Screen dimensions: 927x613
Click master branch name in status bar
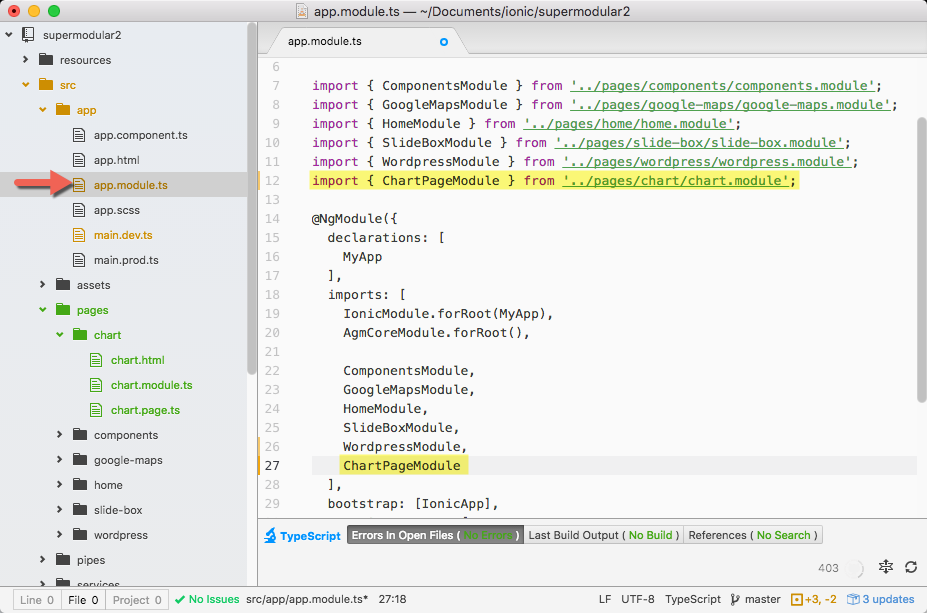tap(762, 599)
